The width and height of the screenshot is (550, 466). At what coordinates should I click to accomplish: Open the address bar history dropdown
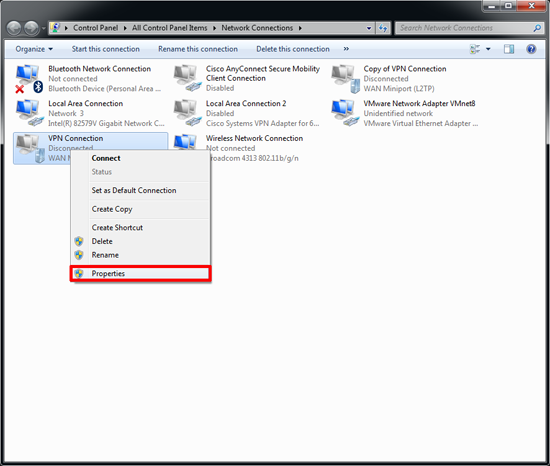coord(369,28)
